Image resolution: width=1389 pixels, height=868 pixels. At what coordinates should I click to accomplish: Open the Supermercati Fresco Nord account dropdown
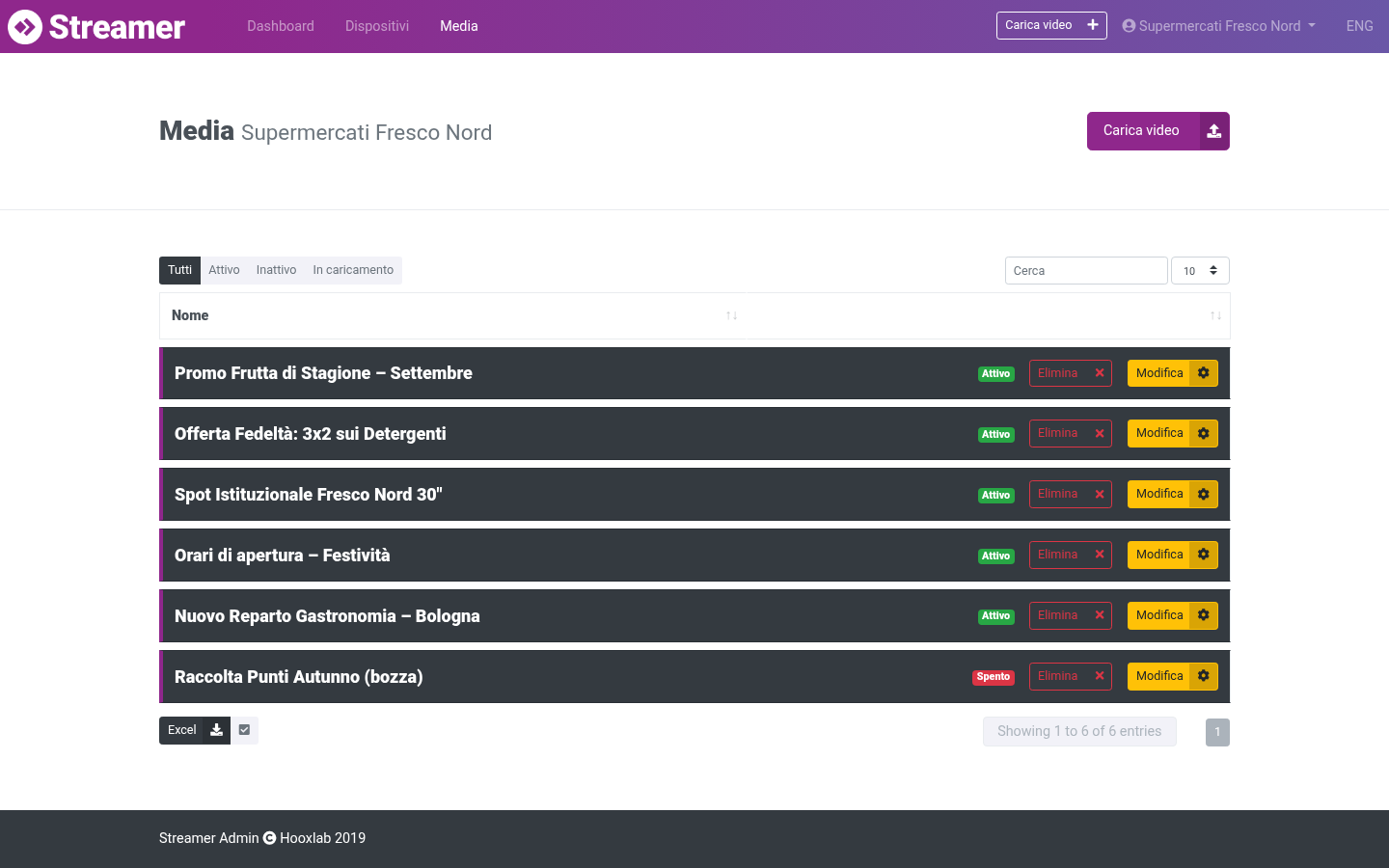click(x=1219, y=26)
